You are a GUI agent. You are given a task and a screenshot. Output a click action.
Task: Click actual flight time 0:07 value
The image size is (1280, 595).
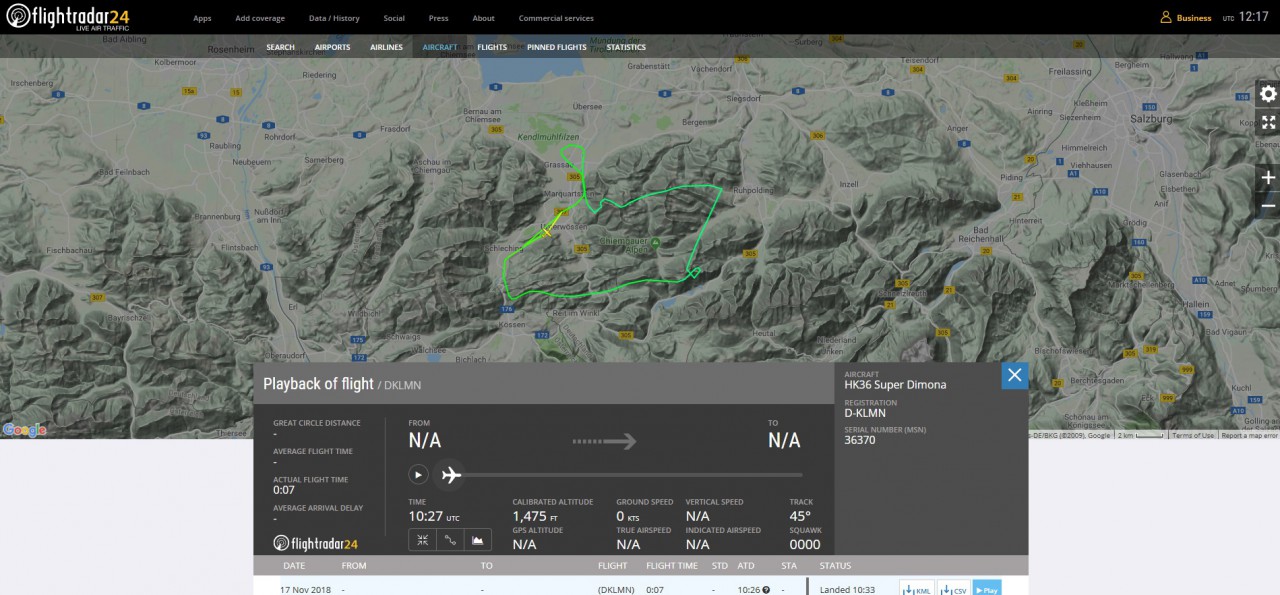pyautogui.click(x=284, y=490)
